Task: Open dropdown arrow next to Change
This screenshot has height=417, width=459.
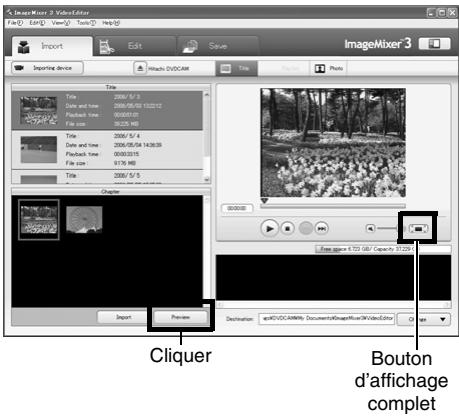Action: (x=443, y=319)
